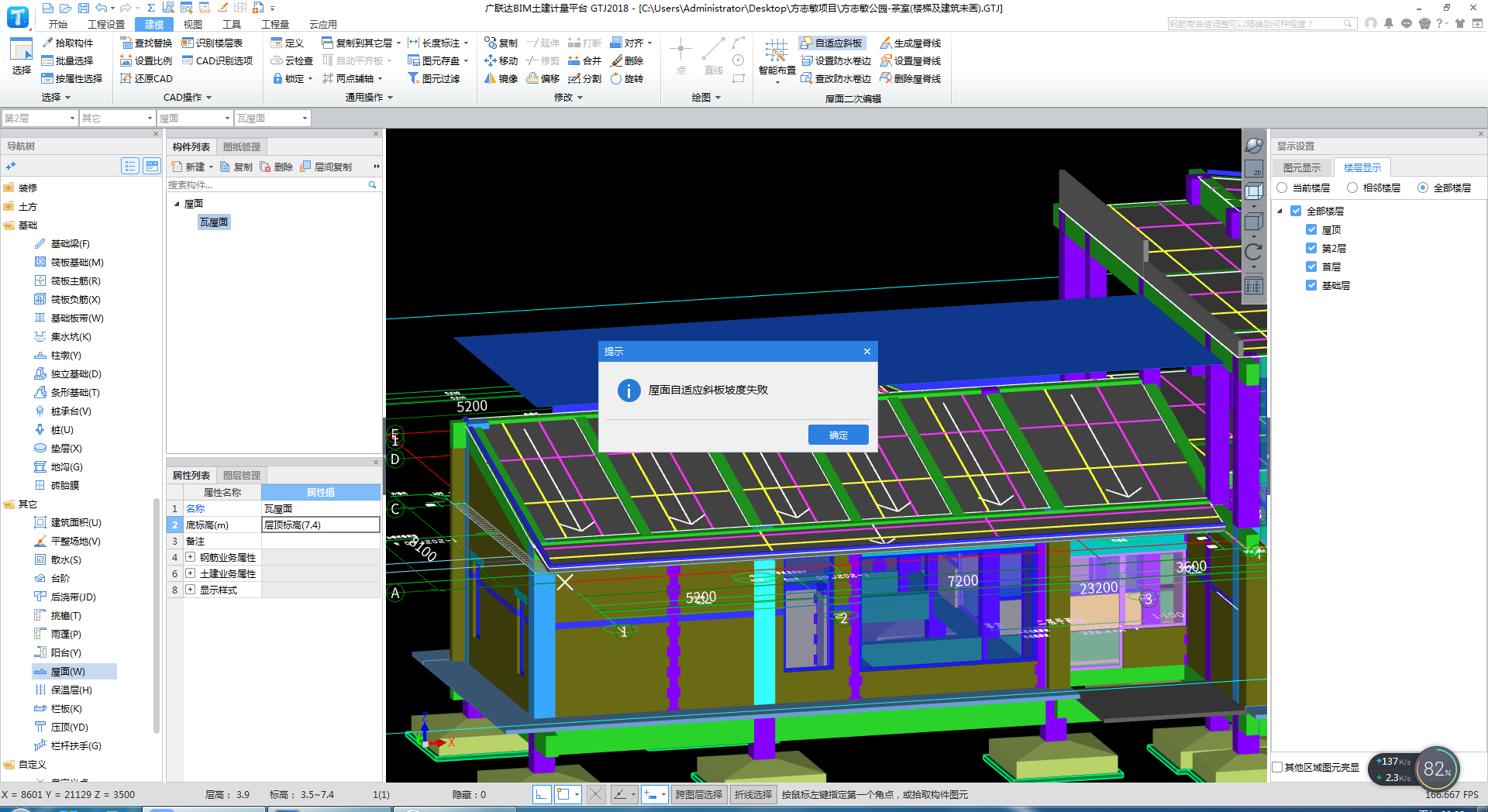Toggle the 基础层 floor checkbox
Viewport: 1488px width, 812px height.
[1311, 285]
